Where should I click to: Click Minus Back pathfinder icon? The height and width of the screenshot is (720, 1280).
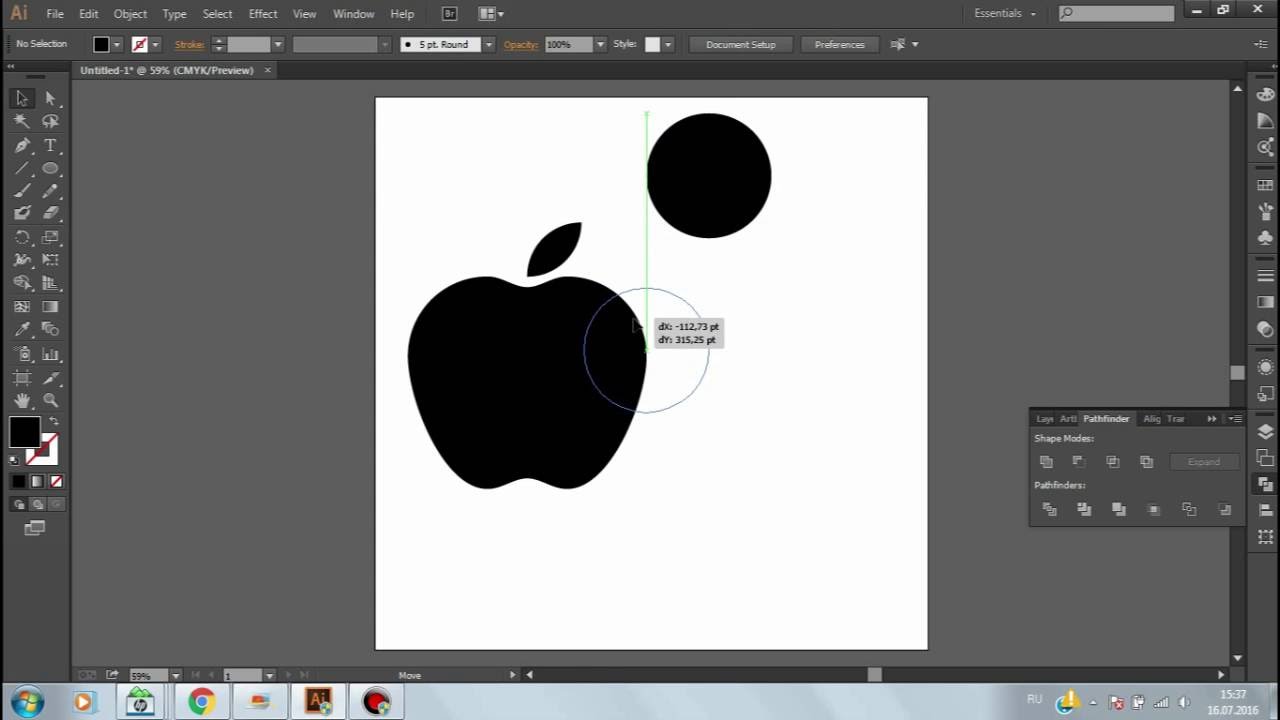point(1225,509)
